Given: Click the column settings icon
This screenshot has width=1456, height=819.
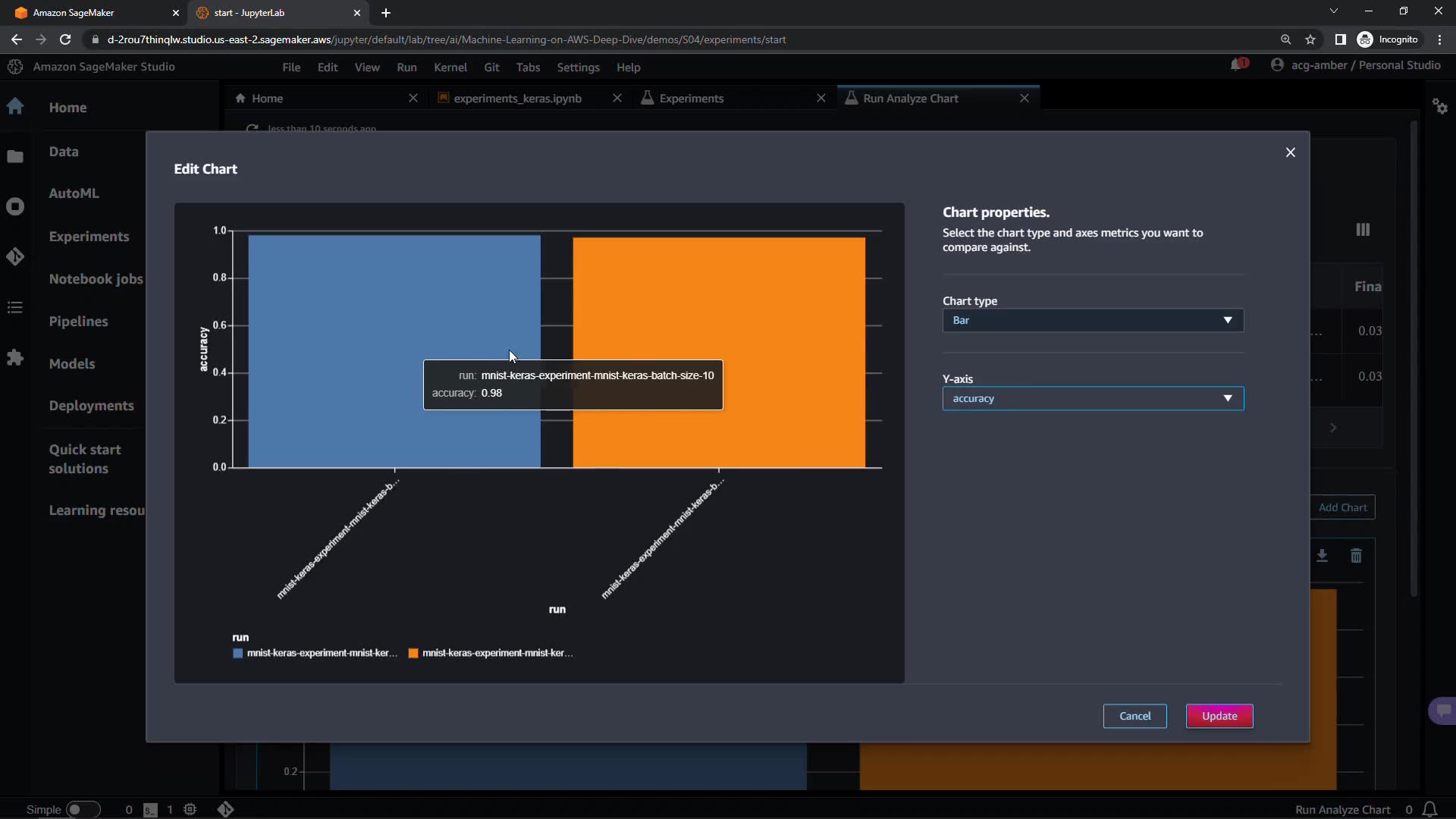Looking at the screenshot, I should click(1363, 230).
